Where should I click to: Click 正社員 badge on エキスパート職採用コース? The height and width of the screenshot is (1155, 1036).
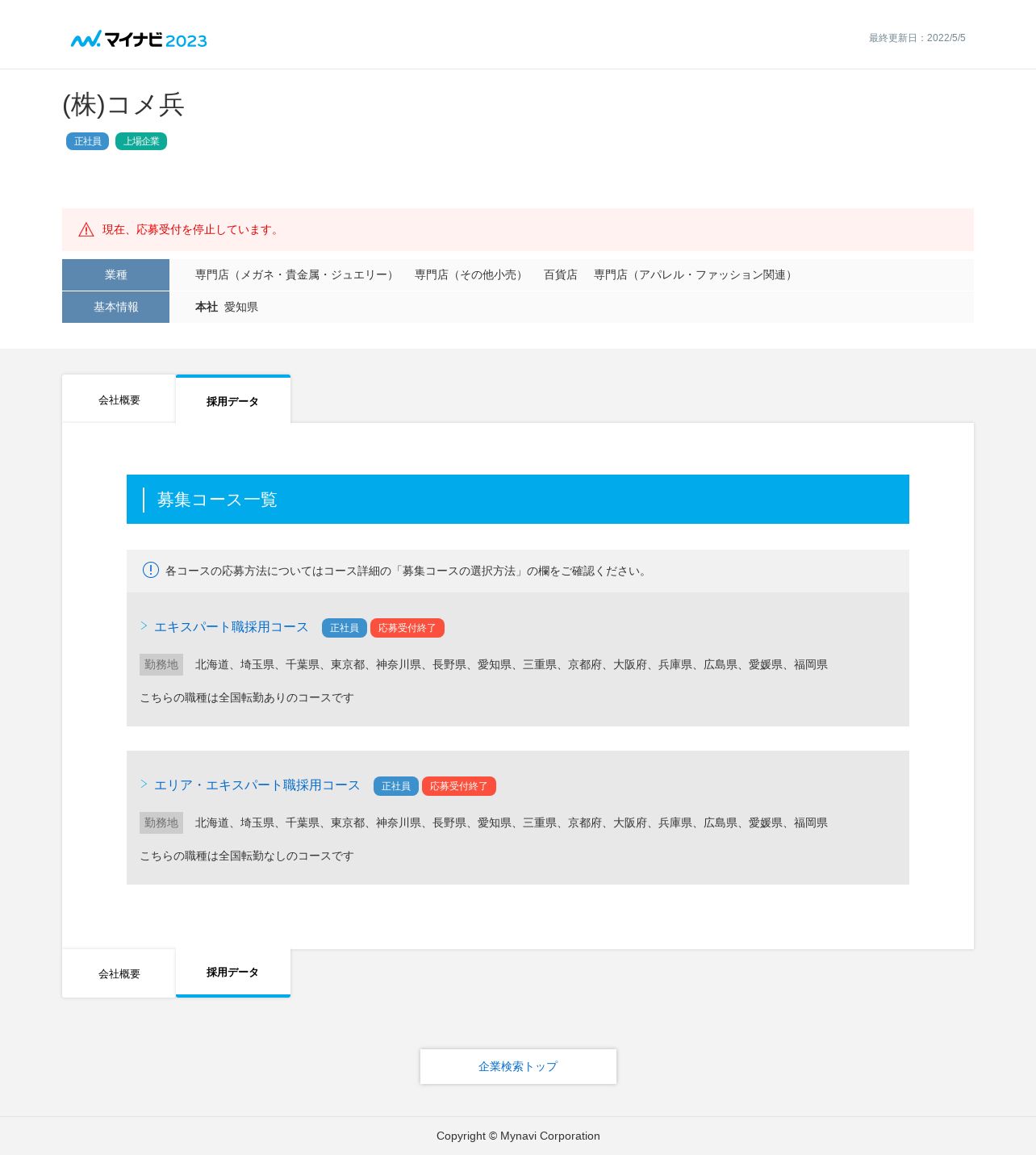click(345, 628)
